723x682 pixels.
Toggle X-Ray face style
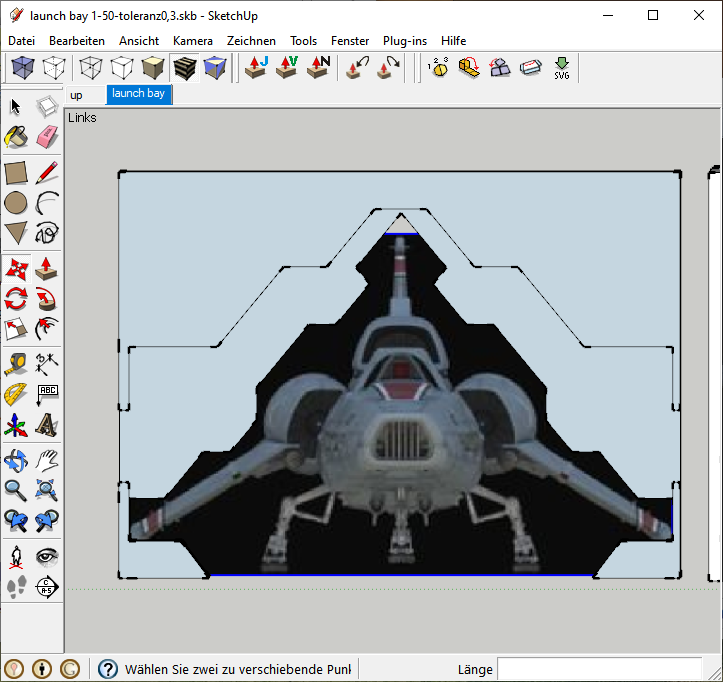pos(23,68)
